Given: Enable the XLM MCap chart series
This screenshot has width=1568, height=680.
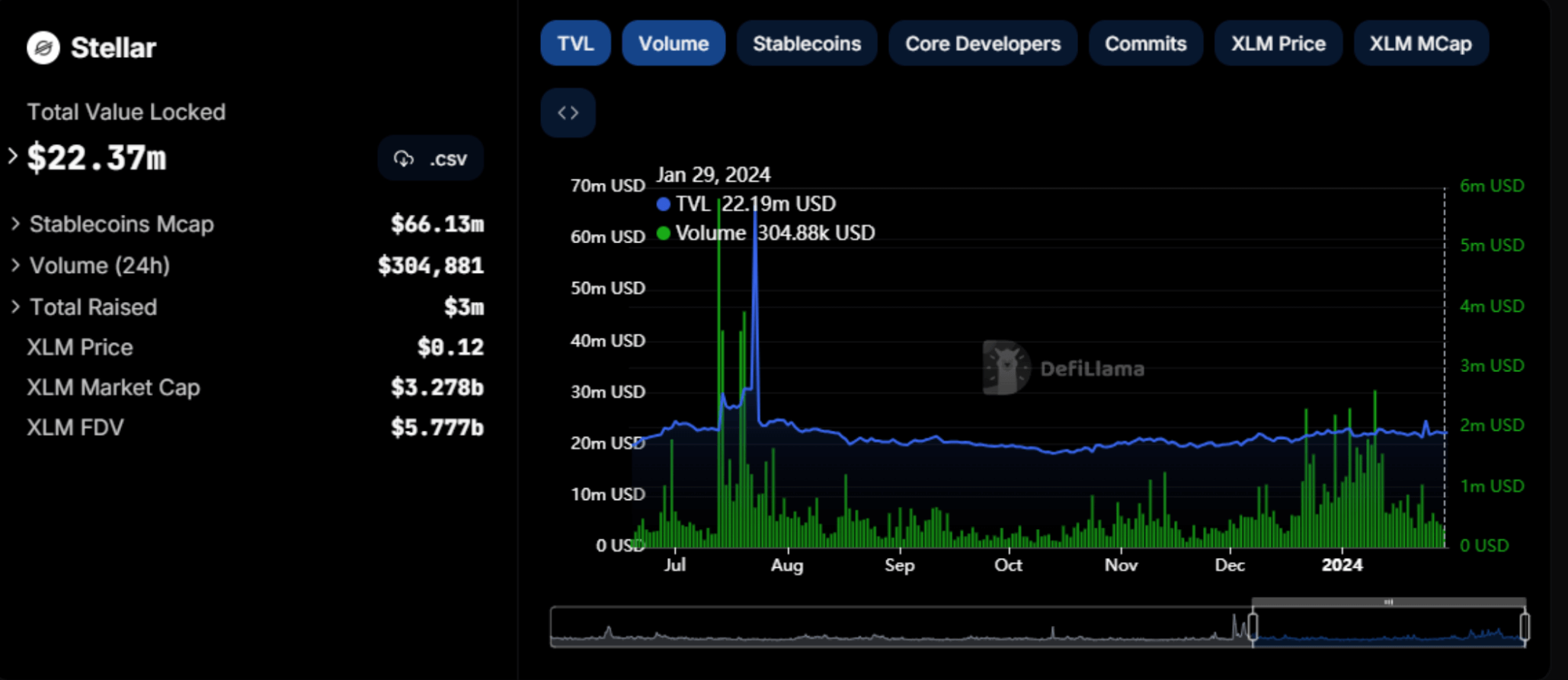Looking at the screenshot, I should click(x=1421, y=43).
